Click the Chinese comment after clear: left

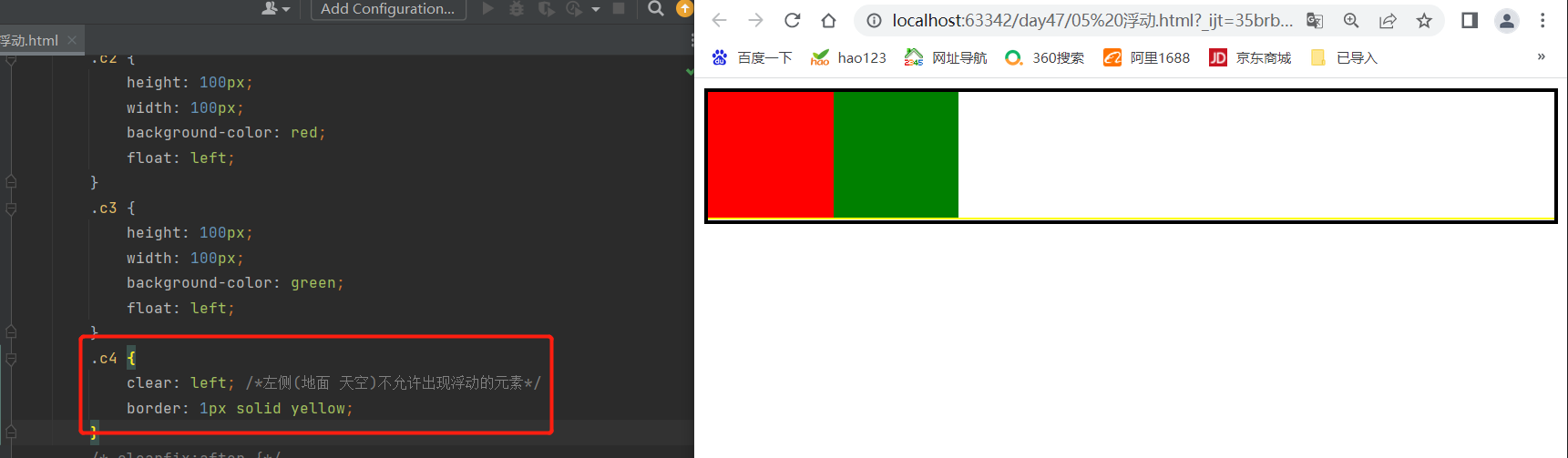393,383
